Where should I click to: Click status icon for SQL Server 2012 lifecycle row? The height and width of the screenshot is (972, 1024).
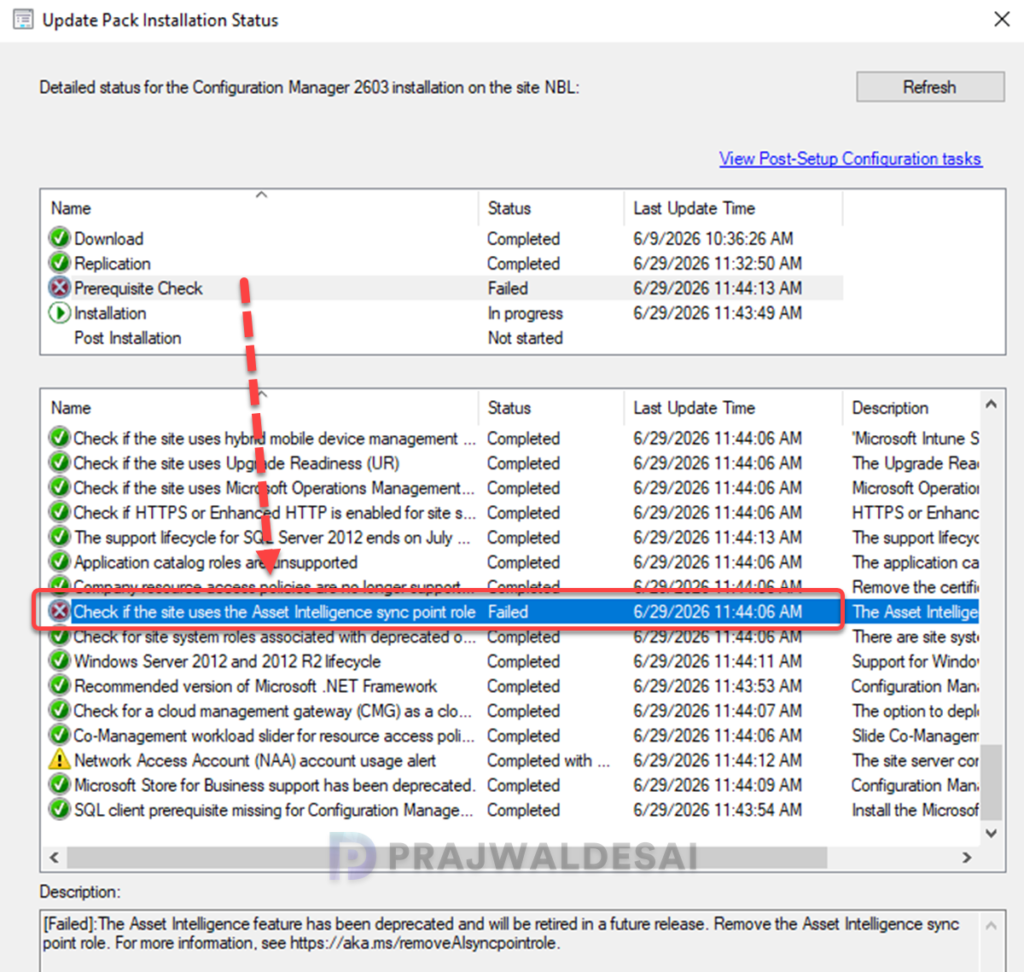tap(59, 538)
